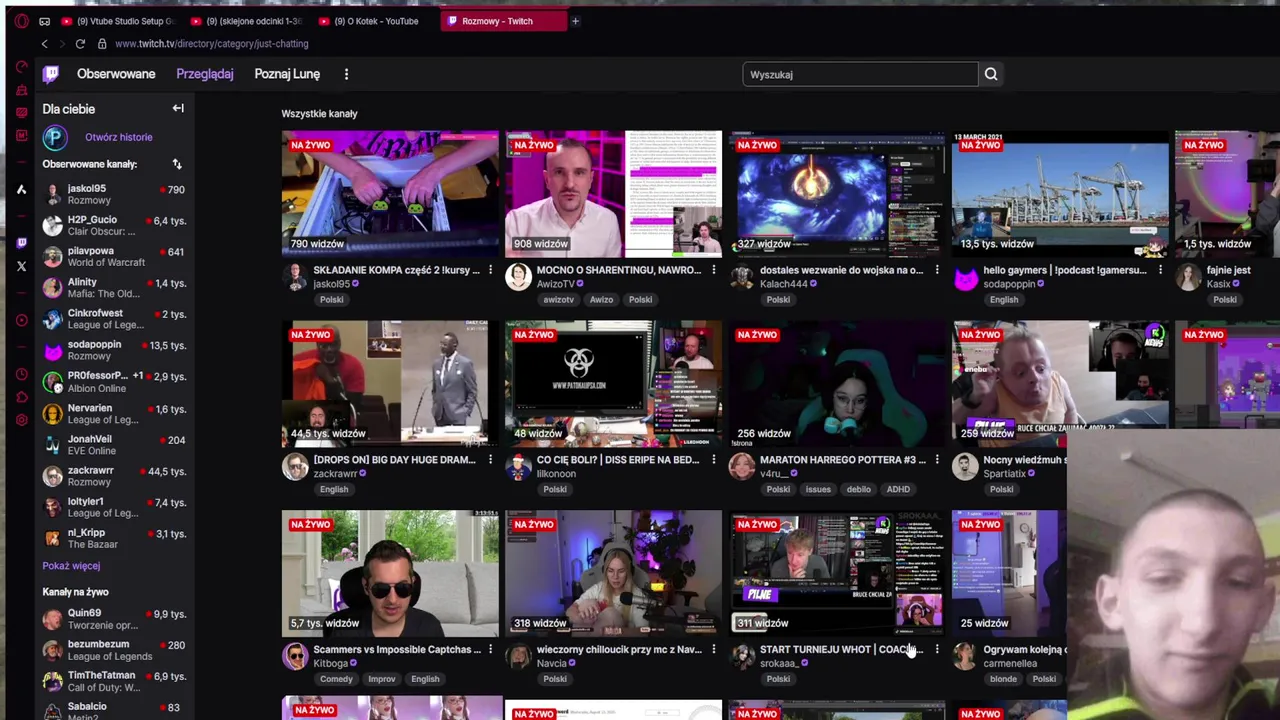1280x720 pixels.
Task: Open zackrawrr in followed channels list
Action: [x=114, y=476]
